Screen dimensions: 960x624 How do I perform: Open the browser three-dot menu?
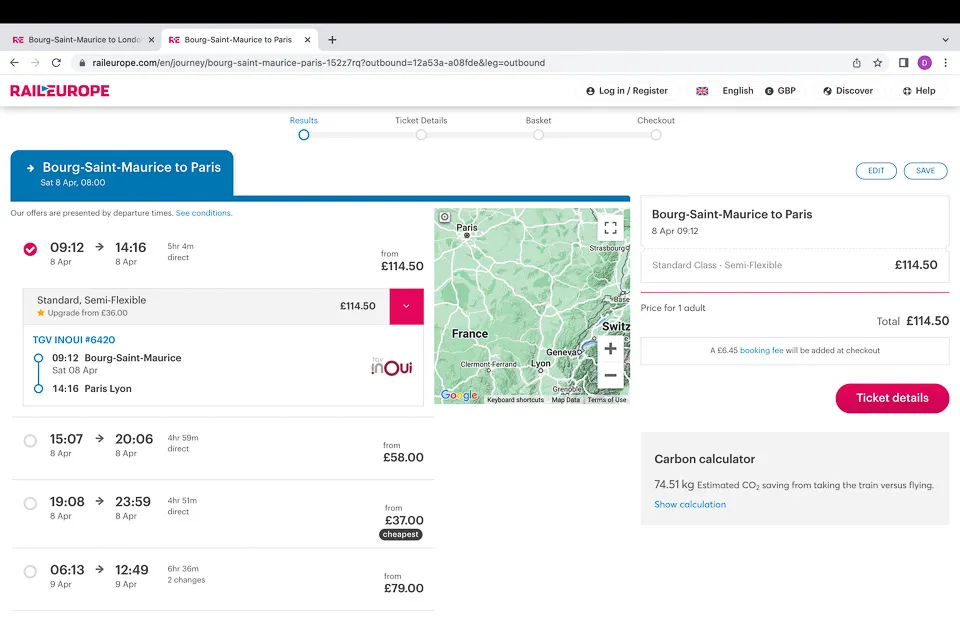[x=945, y=62]
